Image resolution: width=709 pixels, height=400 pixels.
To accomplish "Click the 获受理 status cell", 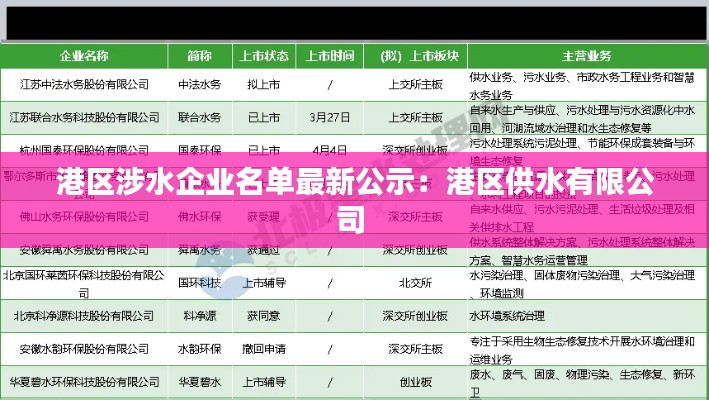I will tap(264, 216).
